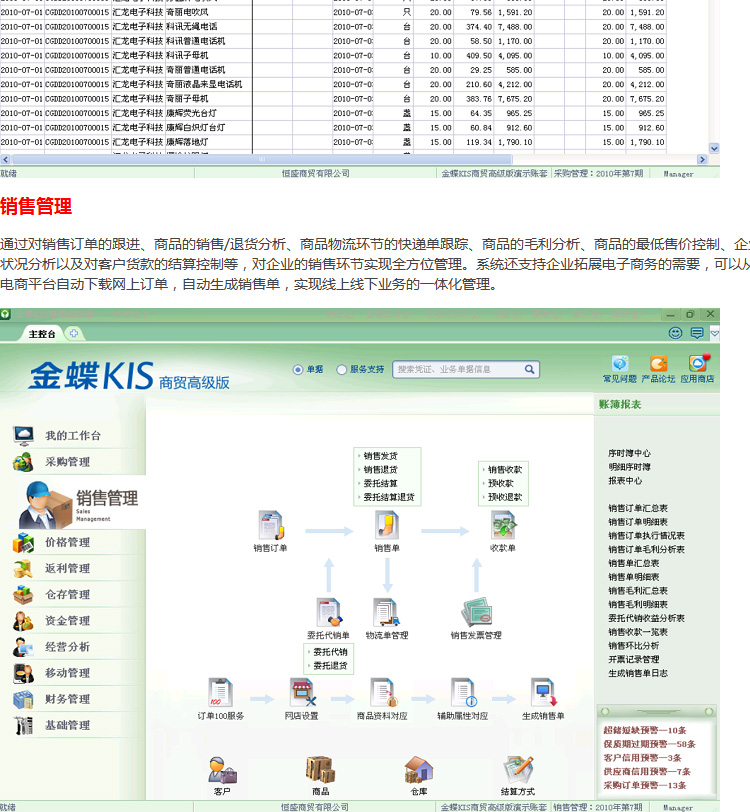Open the 结算方式 icon

point(517,770)
